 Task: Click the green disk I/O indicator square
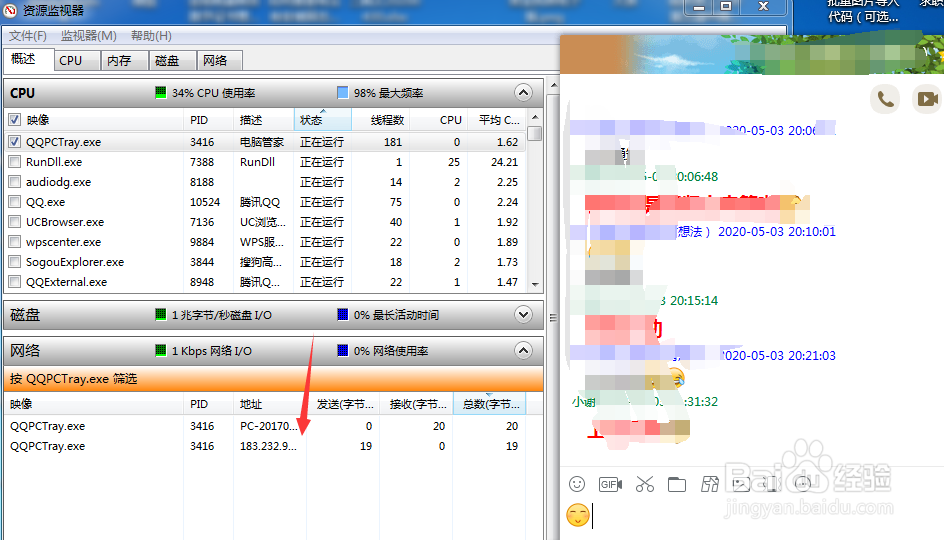pos(160,314)
